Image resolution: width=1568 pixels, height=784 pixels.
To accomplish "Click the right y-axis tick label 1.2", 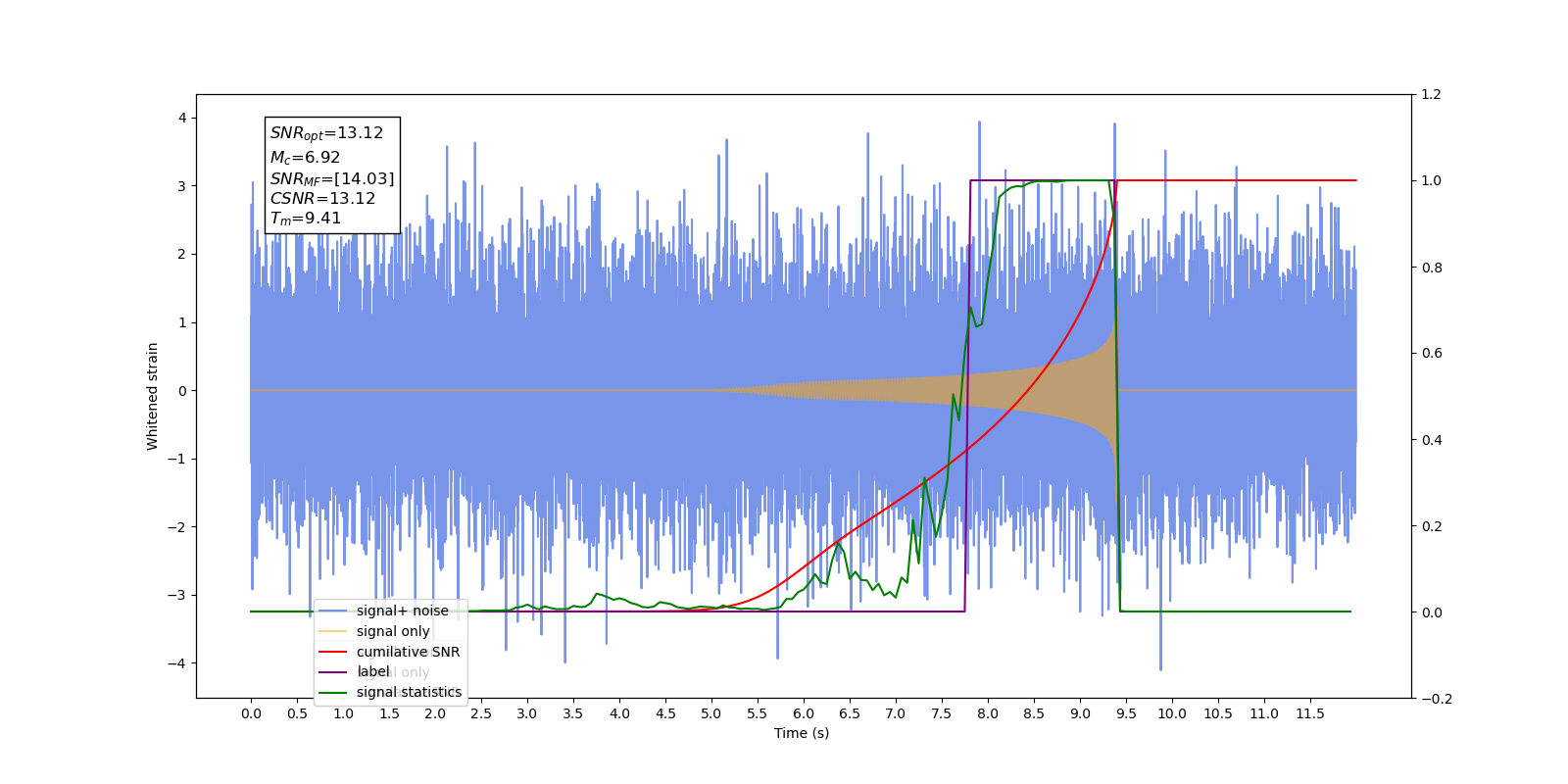I will click(x=1432, y=95).
